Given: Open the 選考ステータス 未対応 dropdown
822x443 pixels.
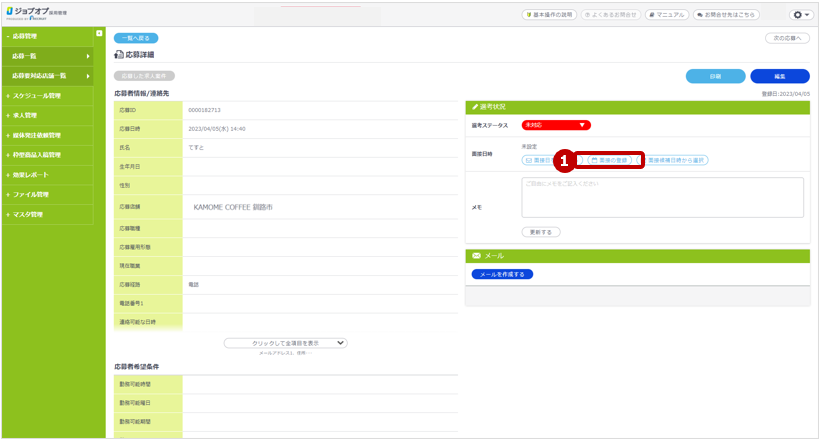Looking at the screenshot, I should (556, 125).
